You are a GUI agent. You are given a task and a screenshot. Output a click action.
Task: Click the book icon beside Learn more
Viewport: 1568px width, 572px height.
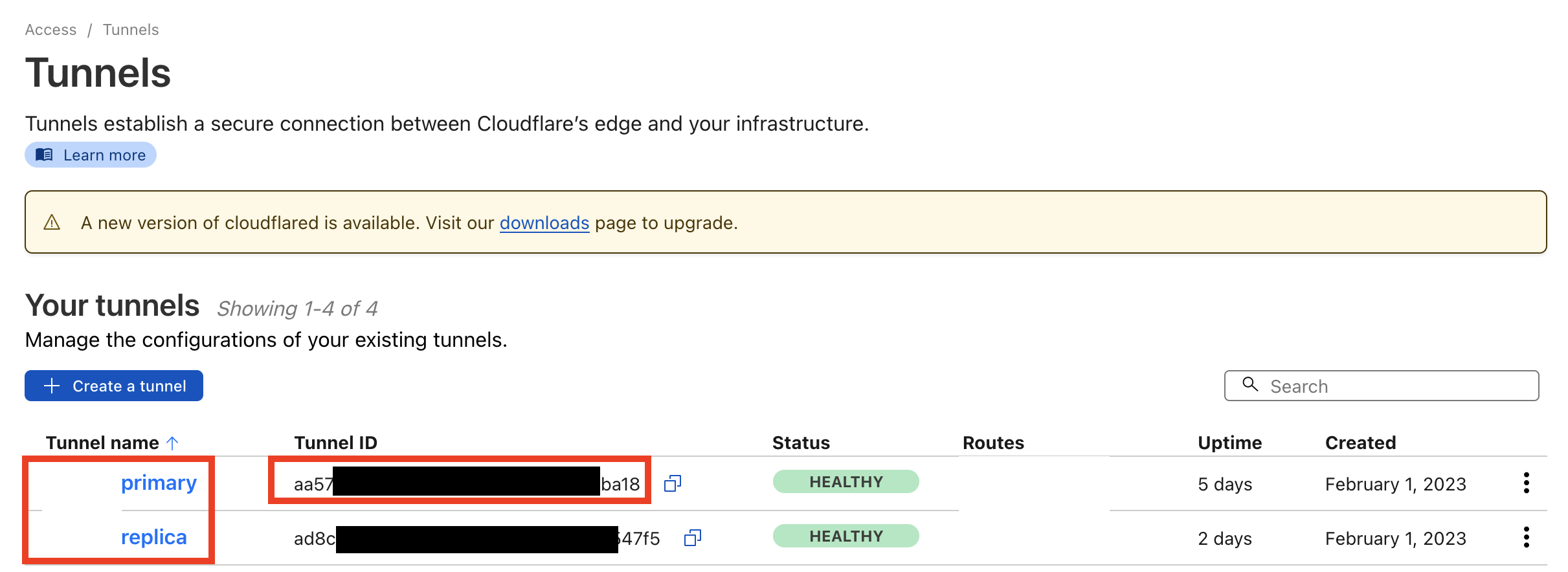pyautogui.click(x=44, y=155)
